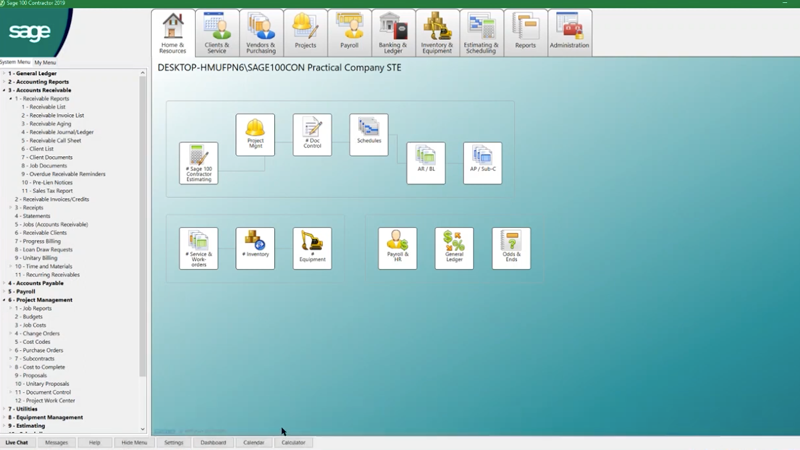Open the Odds & Ends tile
The width and height of the screenshot is (800, 450).
511,248
